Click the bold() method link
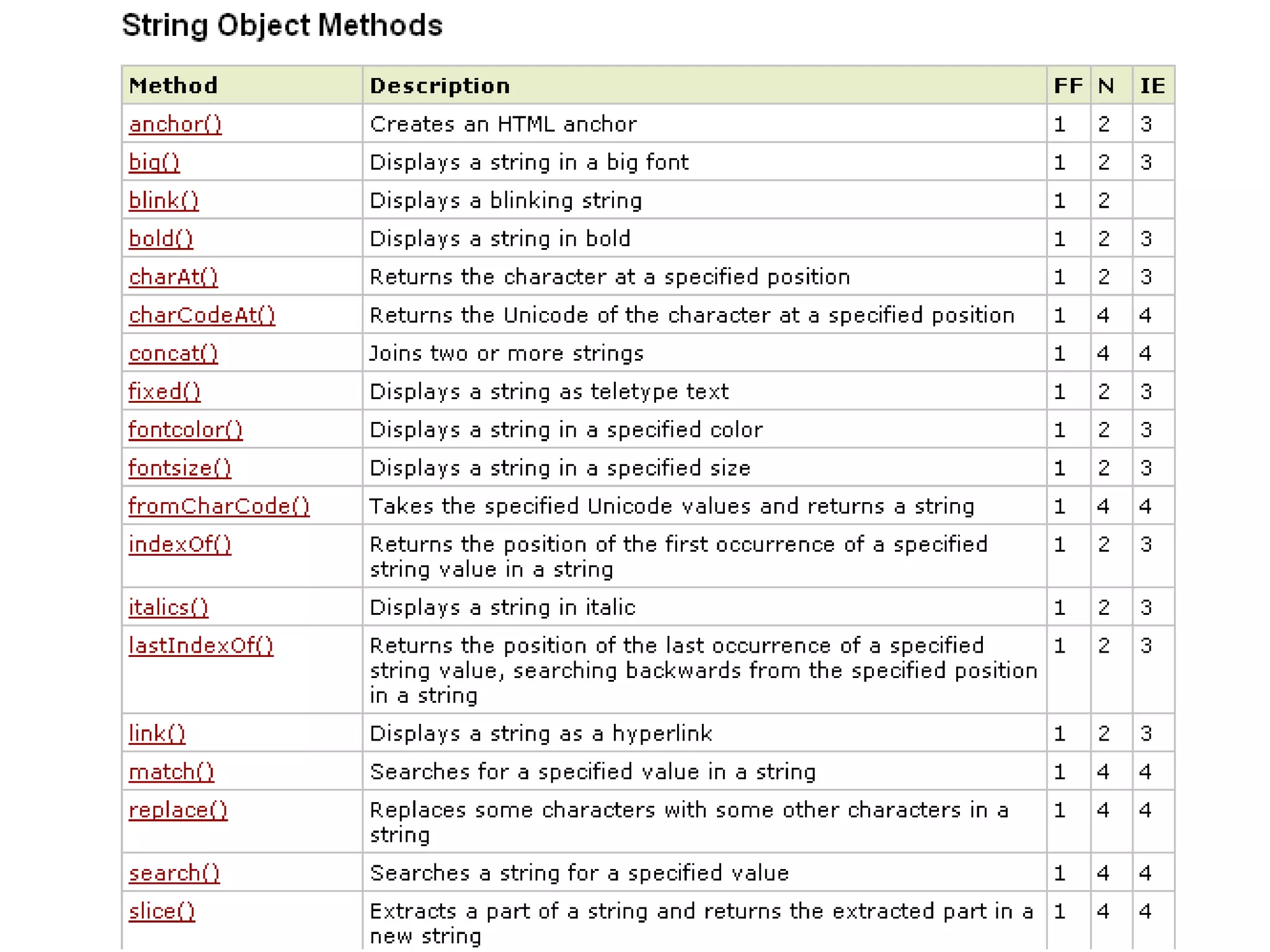1270x952 pixels. tap(161, 239)
